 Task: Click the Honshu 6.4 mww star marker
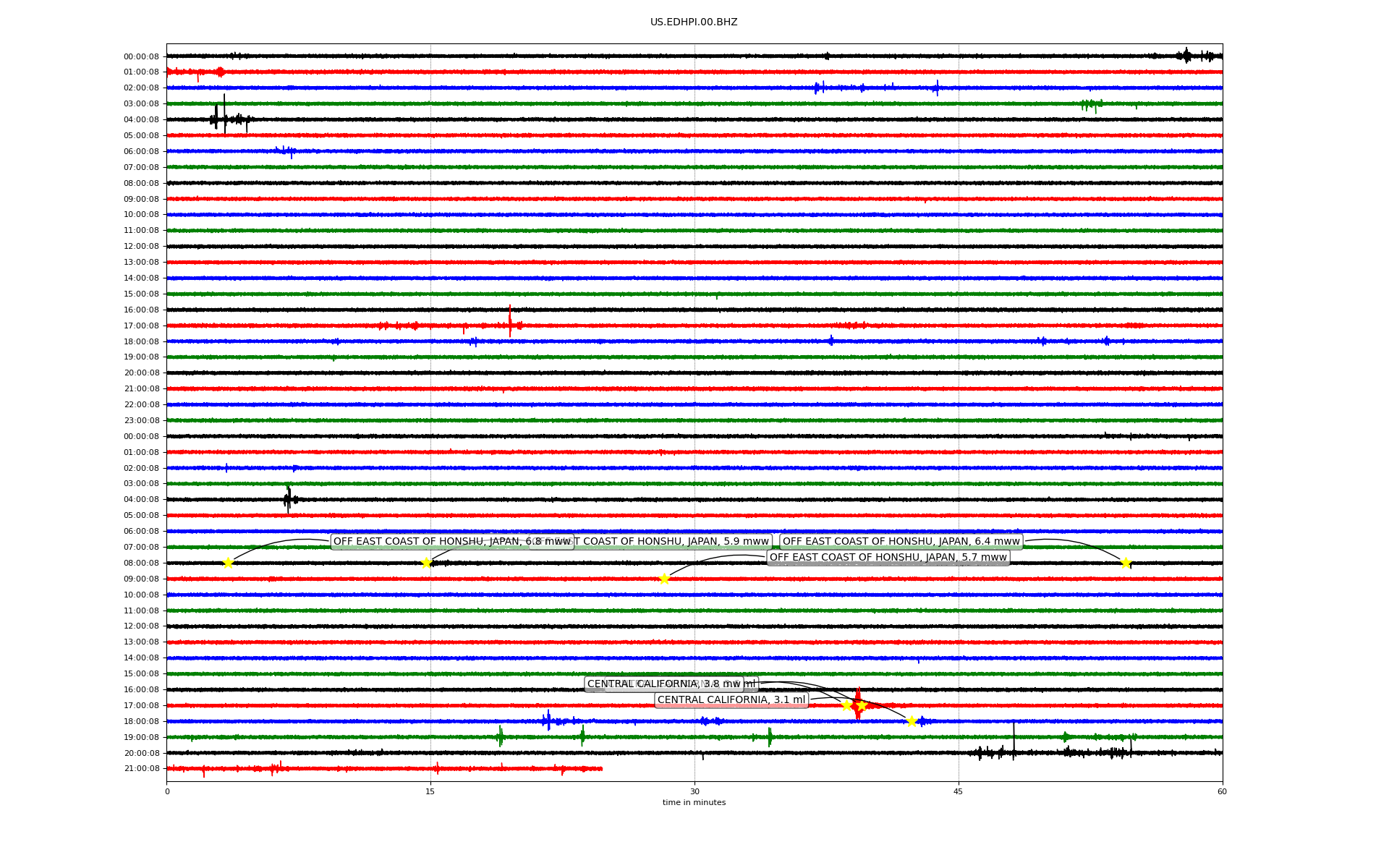[1126, 563]
